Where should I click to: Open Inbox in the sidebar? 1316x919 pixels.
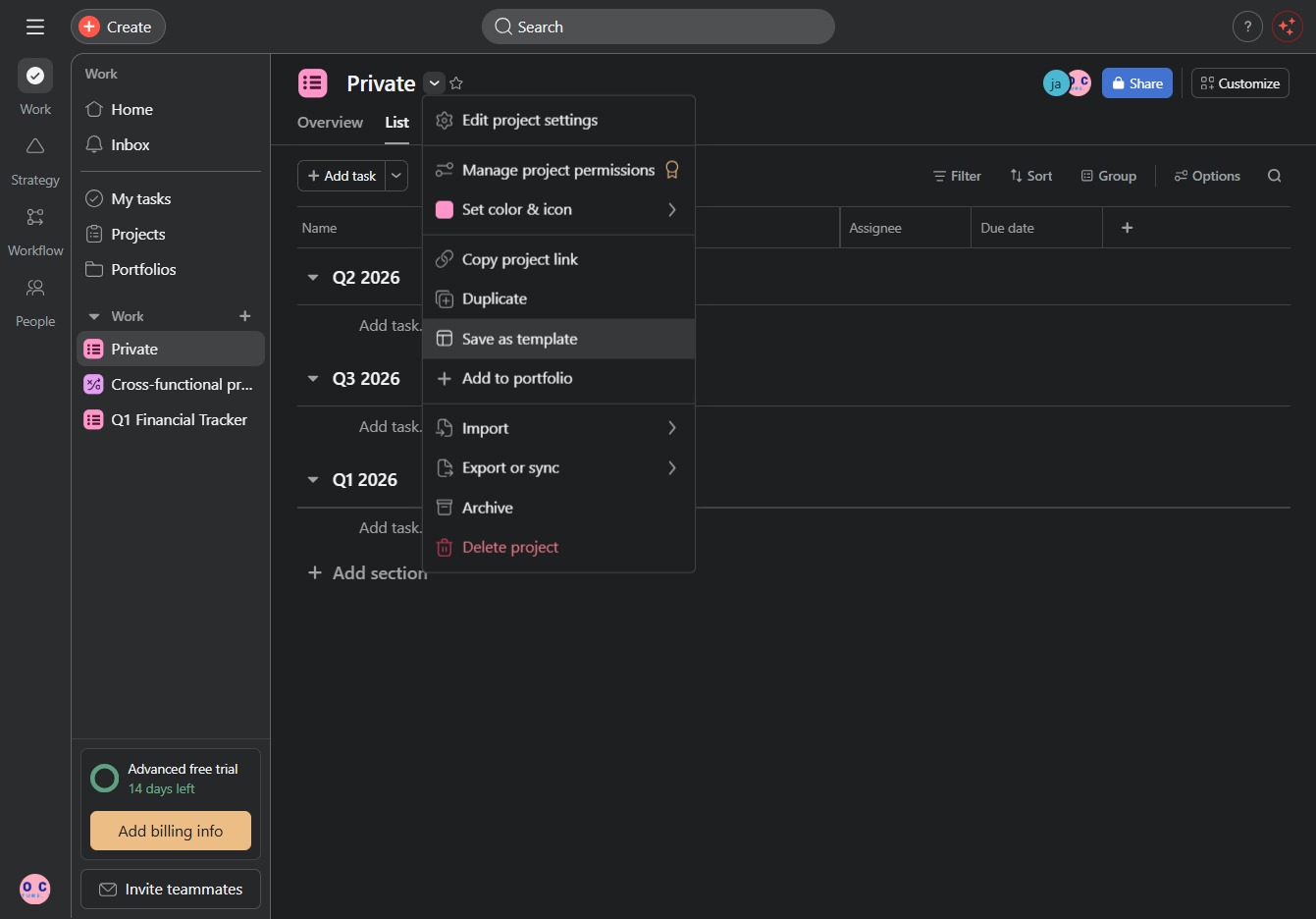point(171,145)
